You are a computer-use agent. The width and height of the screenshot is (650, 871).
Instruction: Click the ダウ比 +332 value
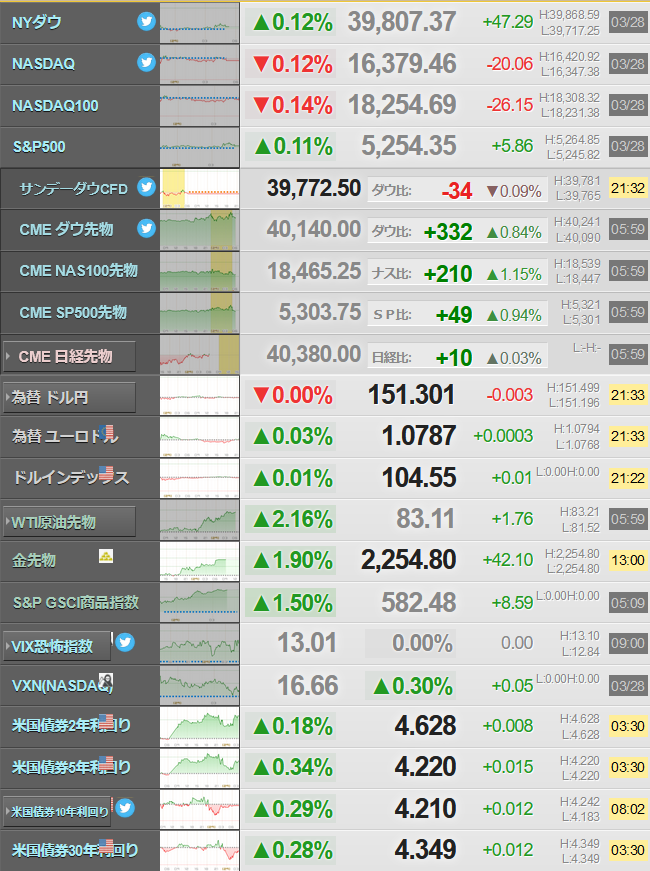tap(448, 232)
